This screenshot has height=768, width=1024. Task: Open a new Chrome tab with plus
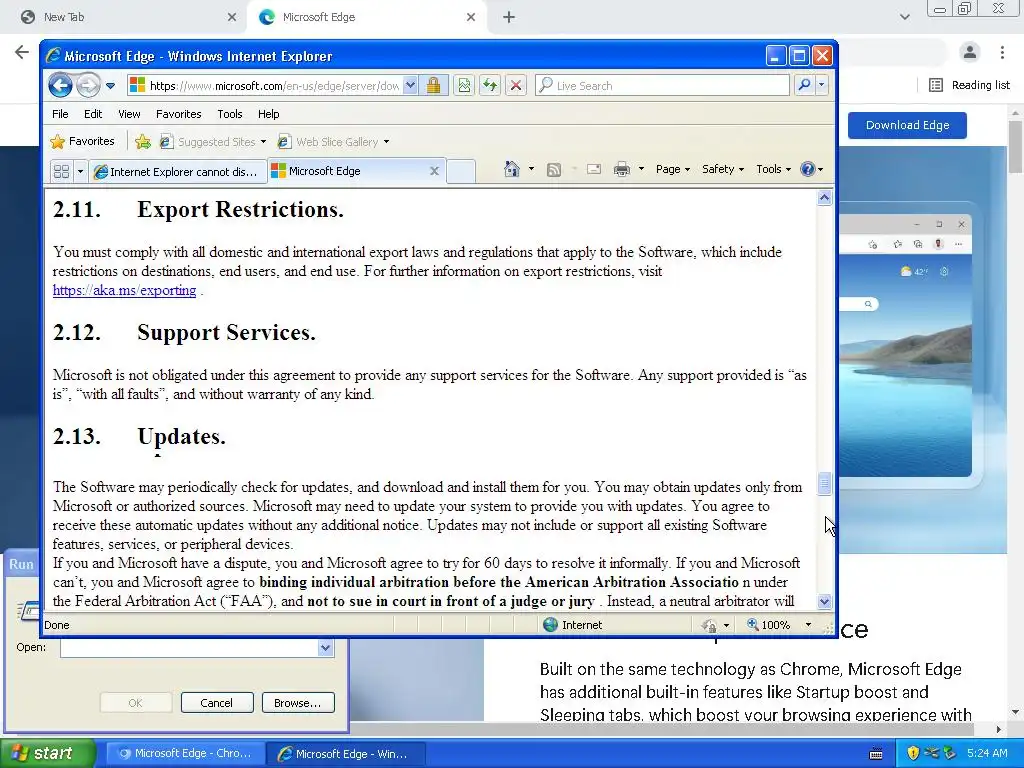point(509,18)
